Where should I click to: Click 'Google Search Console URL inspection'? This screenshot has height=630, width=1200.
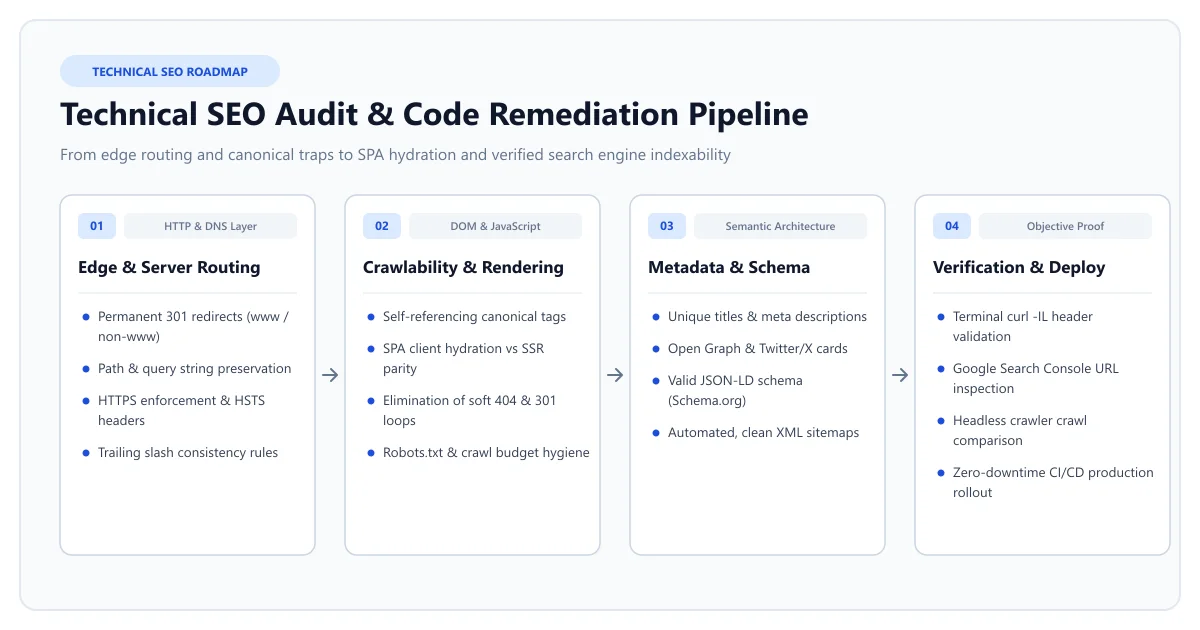[x=1036, y=378]
